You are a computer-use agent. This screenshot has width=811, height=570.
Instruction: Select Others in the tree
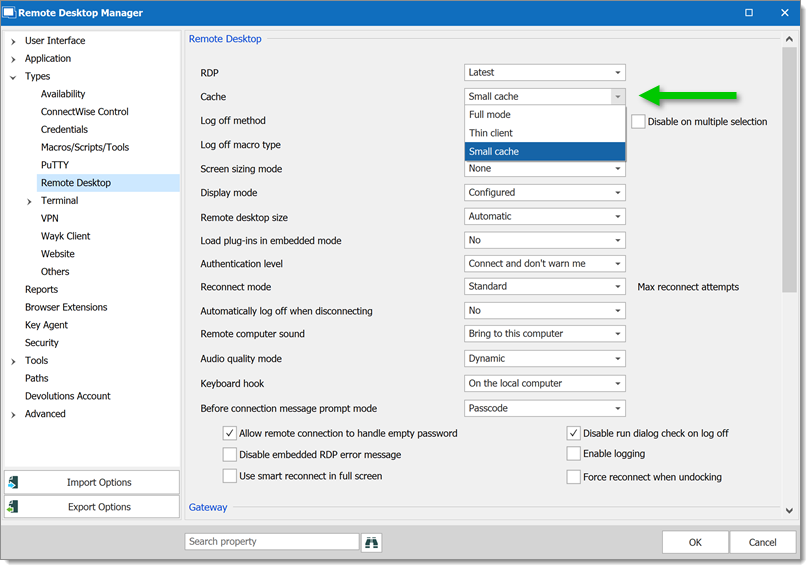[55, 272]
